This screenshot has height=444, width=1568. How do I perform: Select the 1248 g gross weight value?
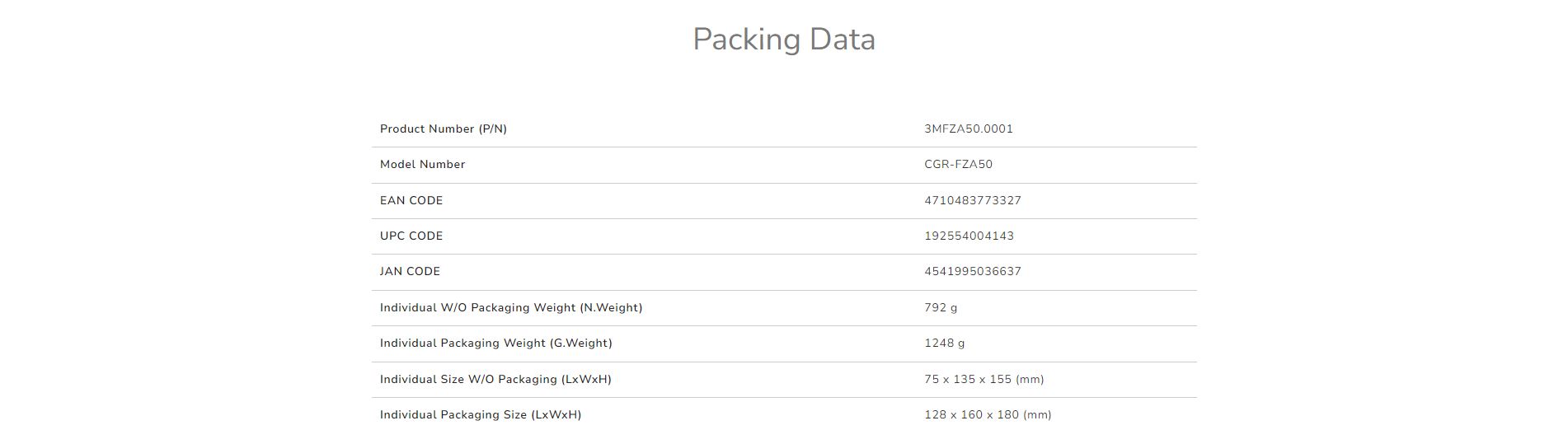click(944, 344)
